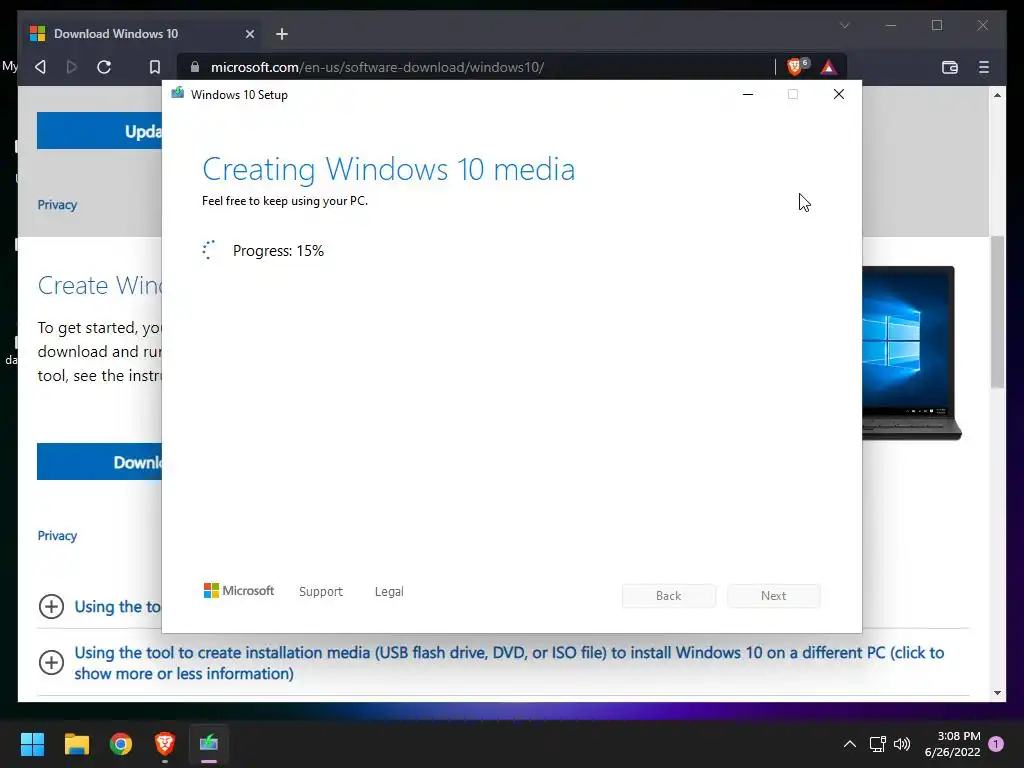Image resolution: width=1024 pixels, height=768 pixels.
Task: Switch to Brave in the taskbar
Action: 165,744
